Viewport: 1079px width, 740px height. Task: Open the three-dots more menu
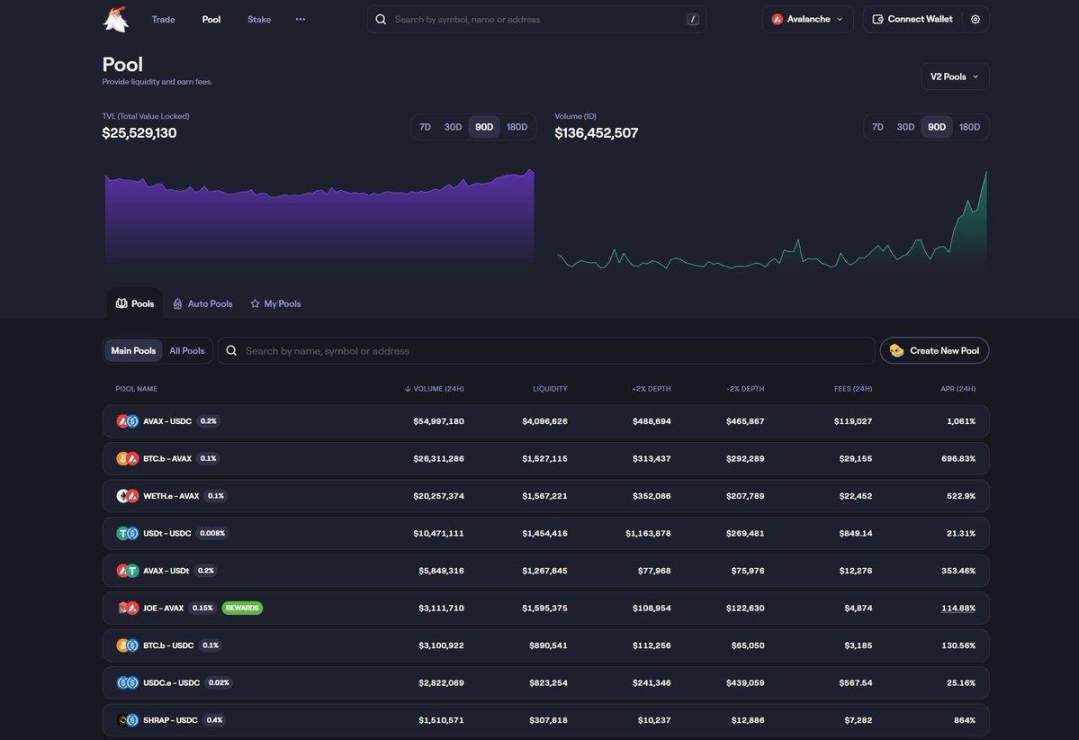click(x=300, y=19)
